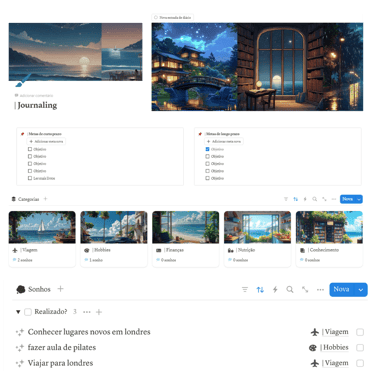Open the dropdown arrow beside Nova in Categorias
This screenshot has width=375, height=385.
click(359, 199)
